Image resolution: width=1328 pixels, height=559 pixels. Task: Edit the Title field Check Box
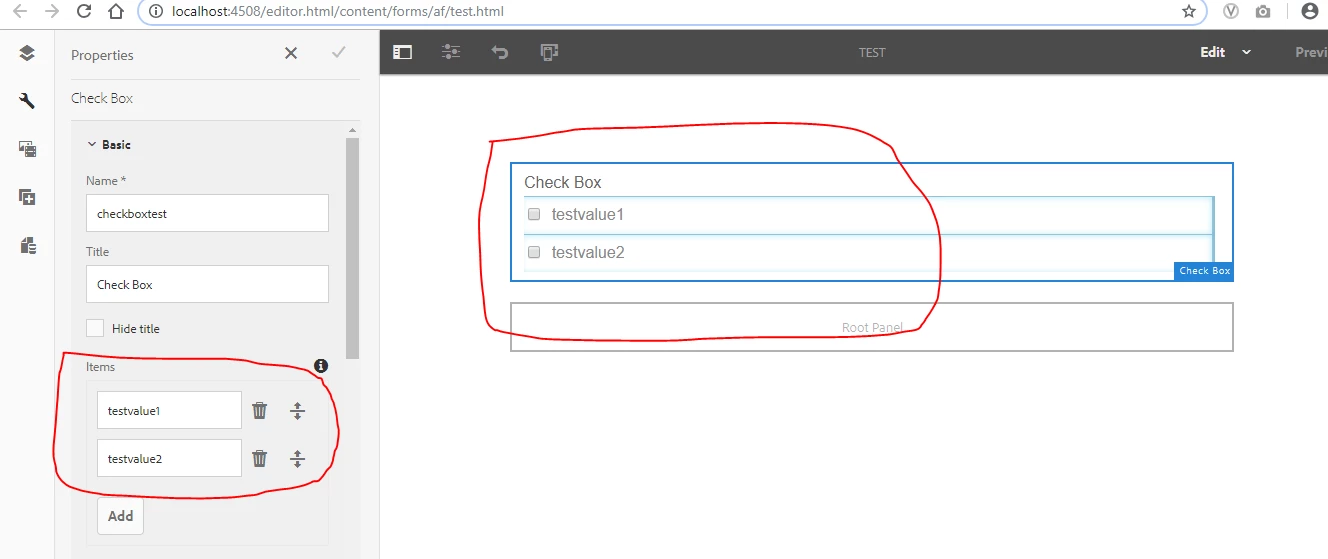click(x=207, y=284)
